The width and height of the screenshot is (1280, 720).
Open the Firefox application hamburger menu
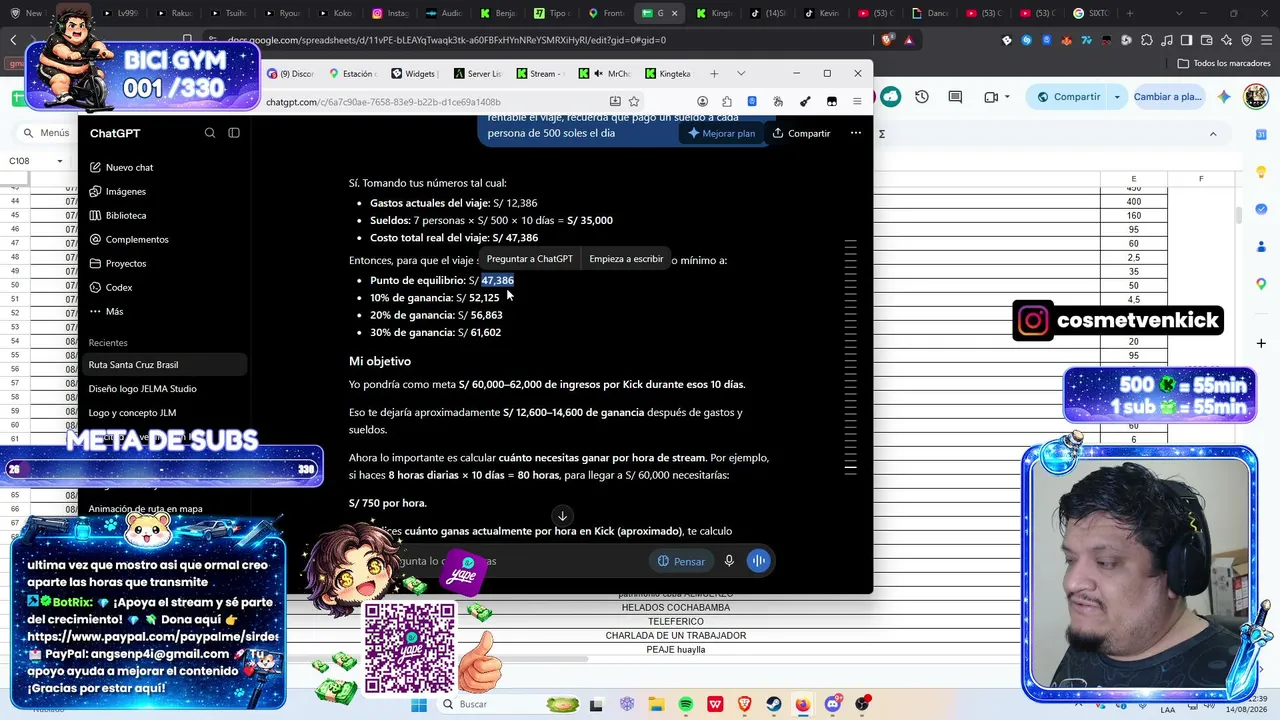coord(857,101)
